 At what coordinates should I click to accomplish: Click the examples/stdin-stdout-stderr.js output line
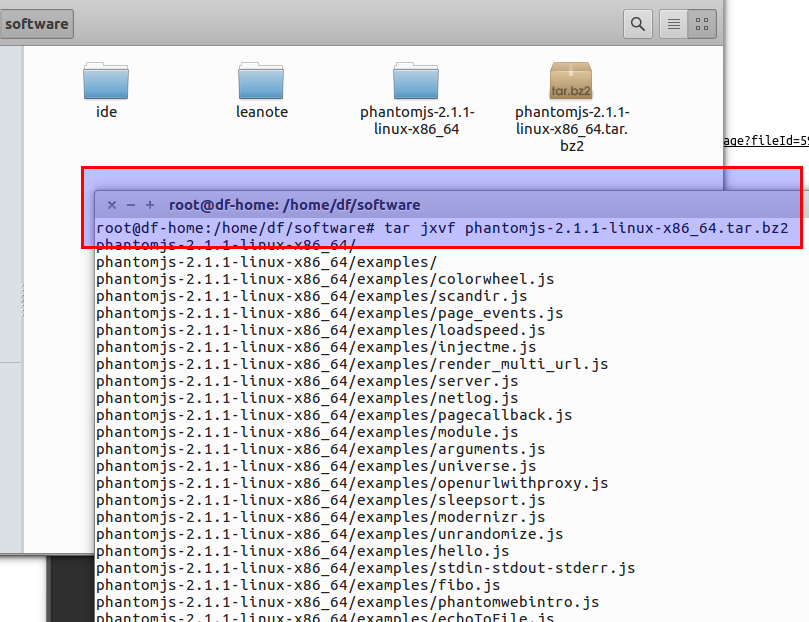[365, 568]
